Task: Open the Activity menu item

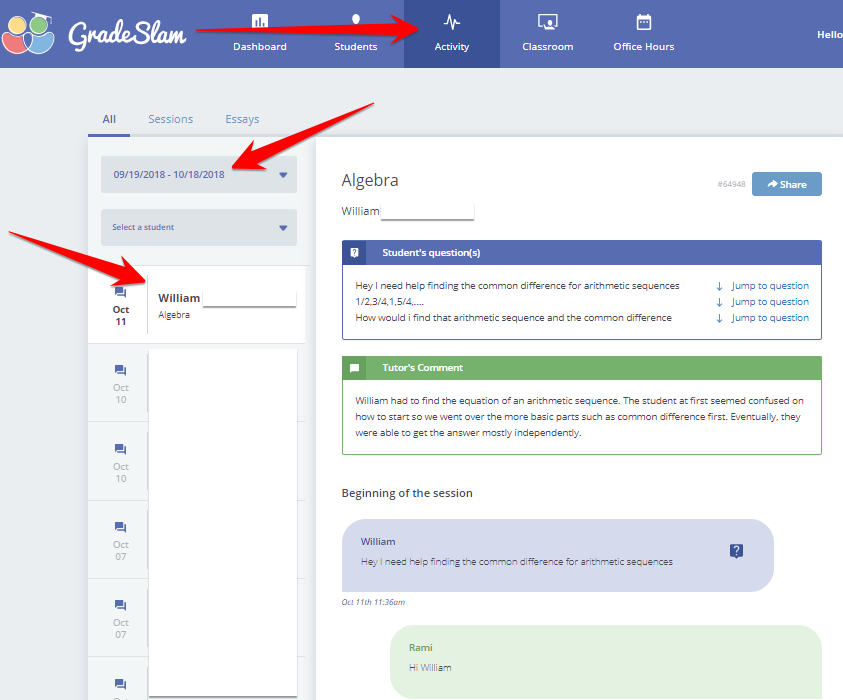Action: tap(452, 34)
